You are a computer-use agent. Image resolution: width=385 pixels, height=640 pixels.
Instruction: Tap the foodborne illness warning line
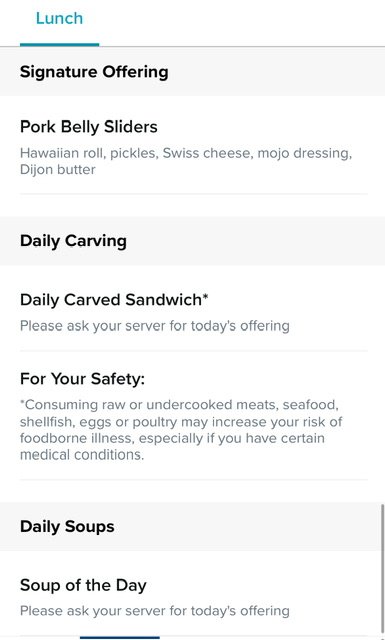click(x=172, y=438)
